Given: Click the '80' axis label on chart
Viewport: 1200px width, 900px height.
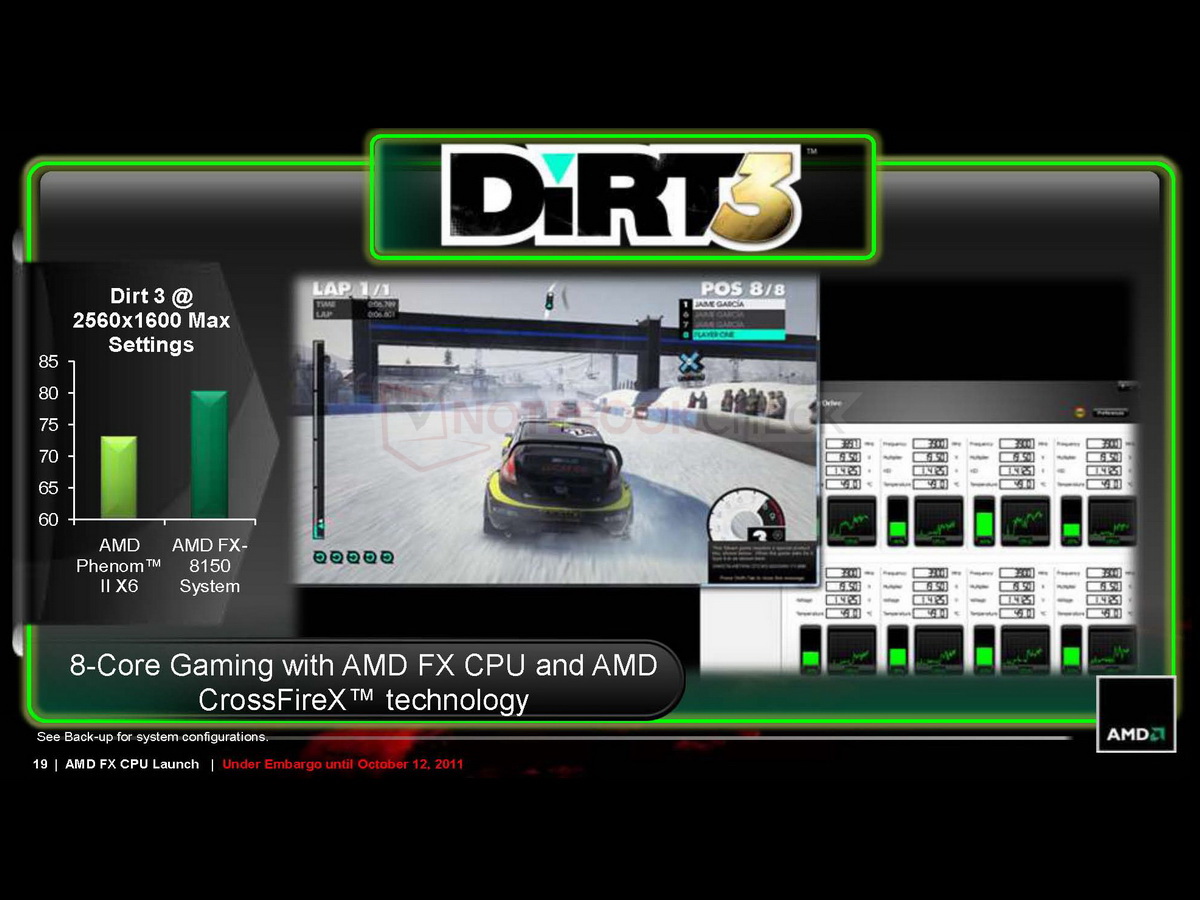Looking at the screenshot, I should click(x=49, y=393).
